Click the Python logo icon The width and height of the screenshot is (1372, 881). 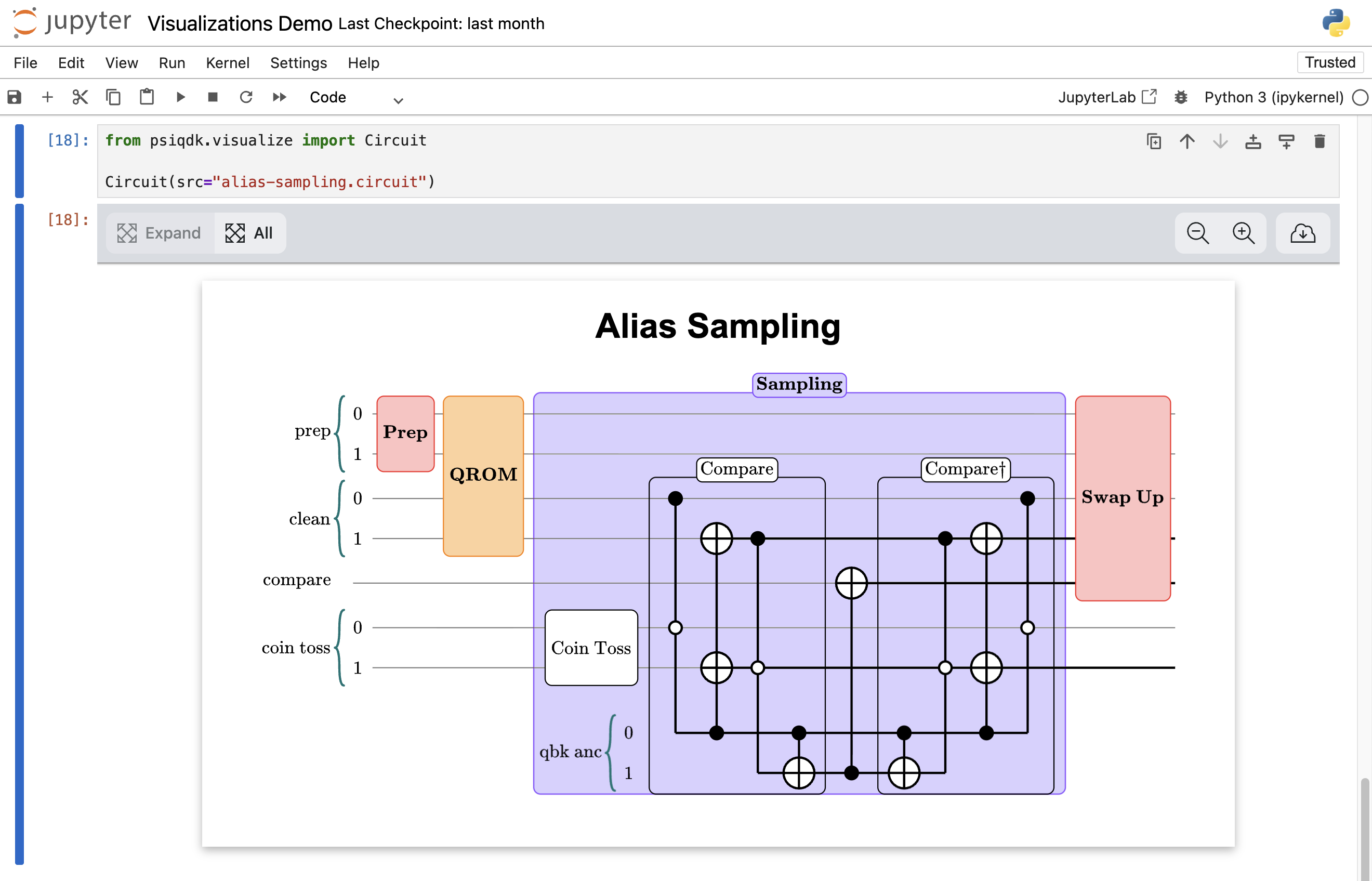(x=1336, y=23)
